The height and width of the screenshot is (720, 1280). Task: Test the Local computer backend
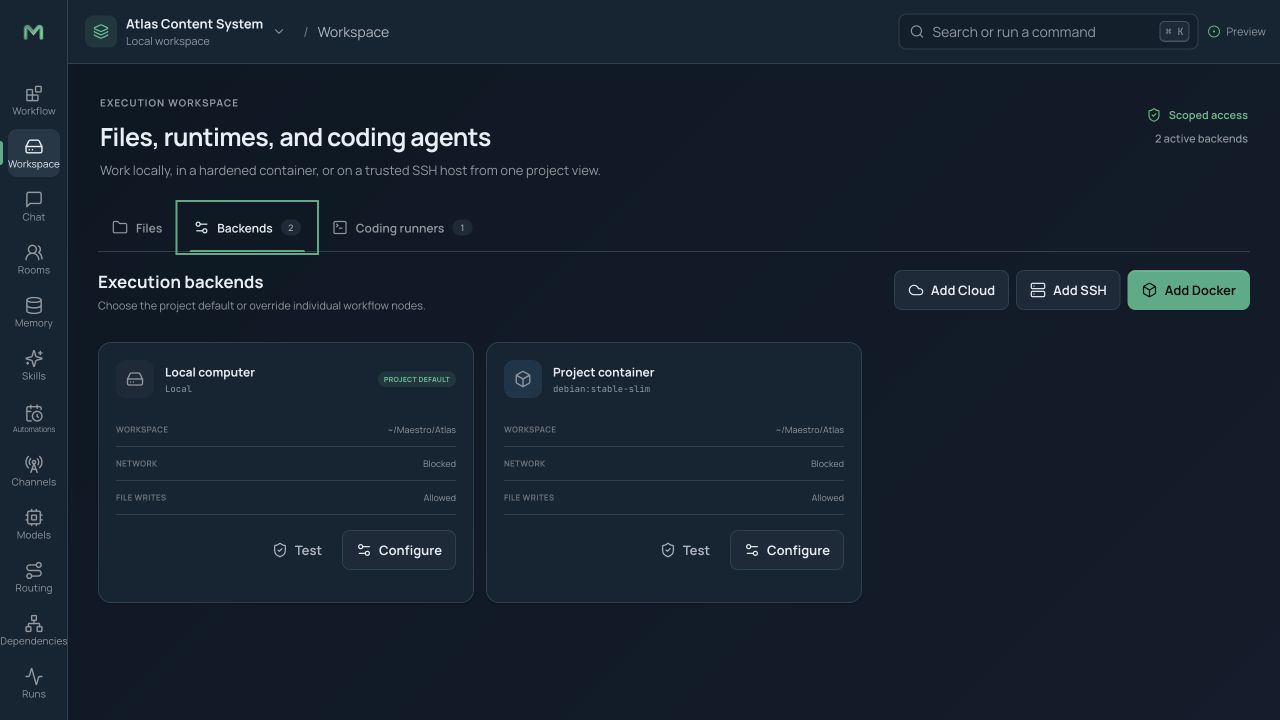pos(297,550)
